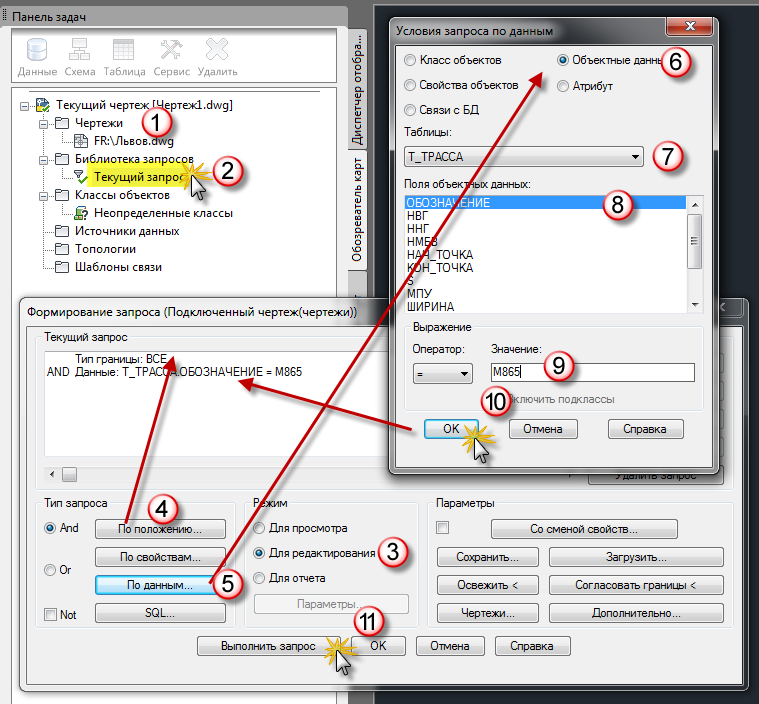Select Атрибут radio button

[562, 86]
